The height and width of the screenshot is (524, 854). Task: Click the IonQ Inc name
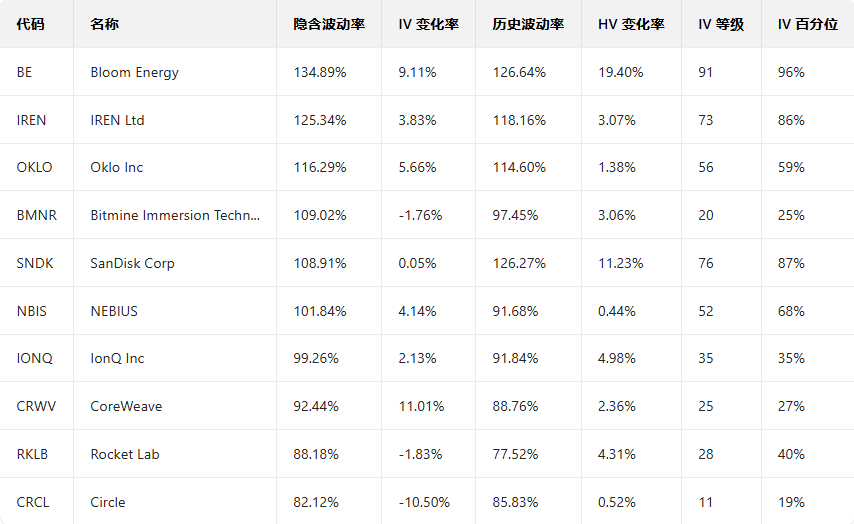tap(117, 358)
